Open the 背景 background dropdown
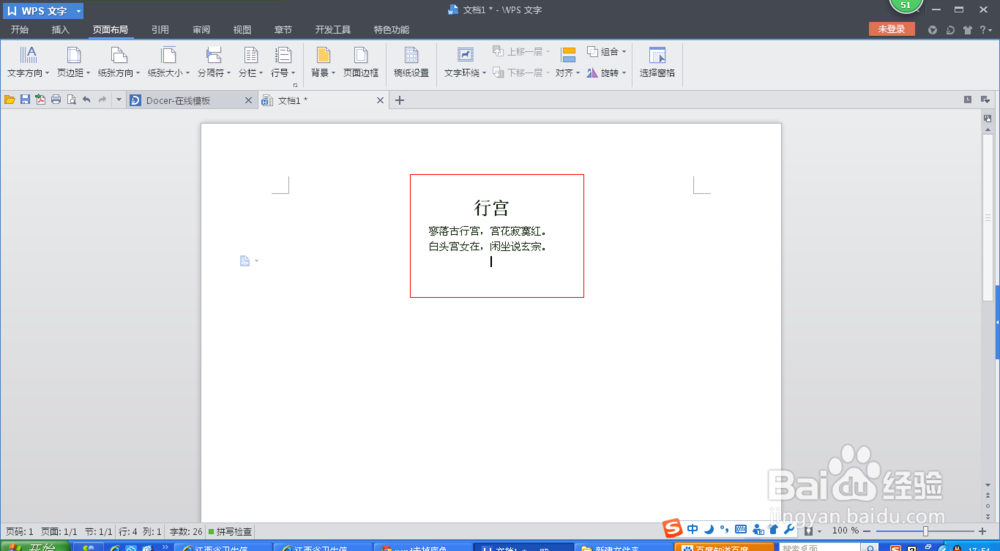This screenshot has height=551, width=1000. 323,62
